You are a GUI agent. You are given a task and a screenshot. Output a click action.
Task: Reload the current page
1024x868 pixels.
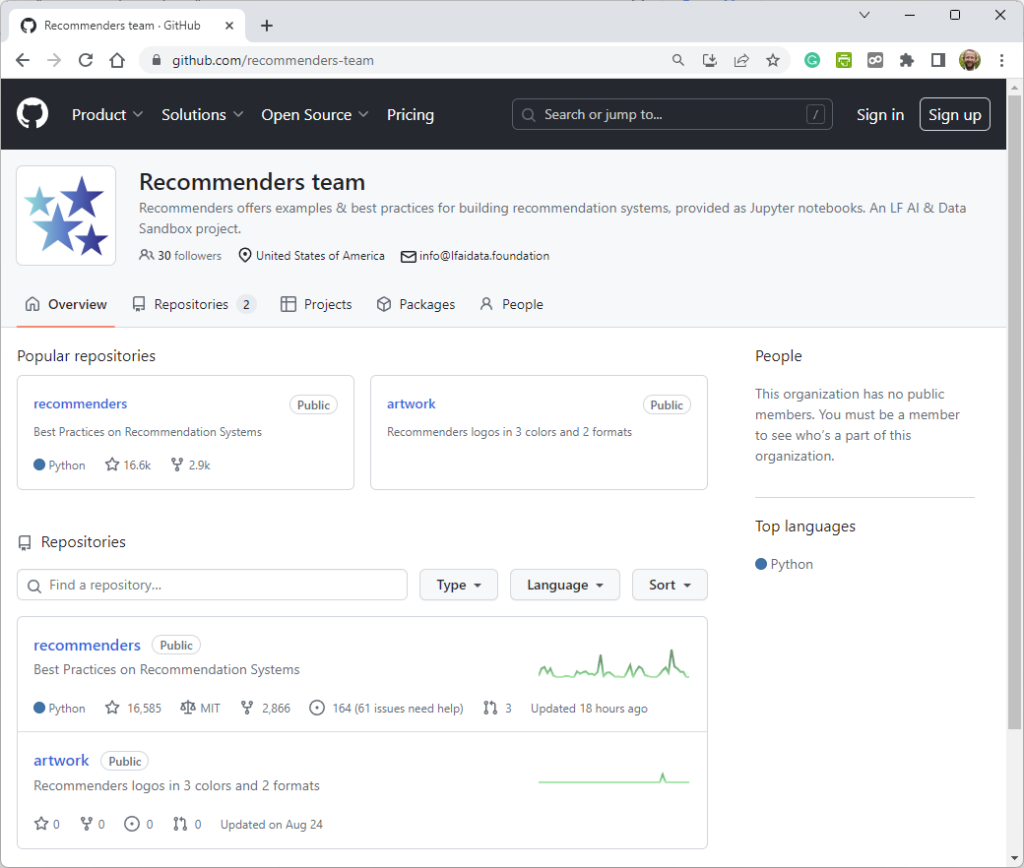[x=86, y=60]
